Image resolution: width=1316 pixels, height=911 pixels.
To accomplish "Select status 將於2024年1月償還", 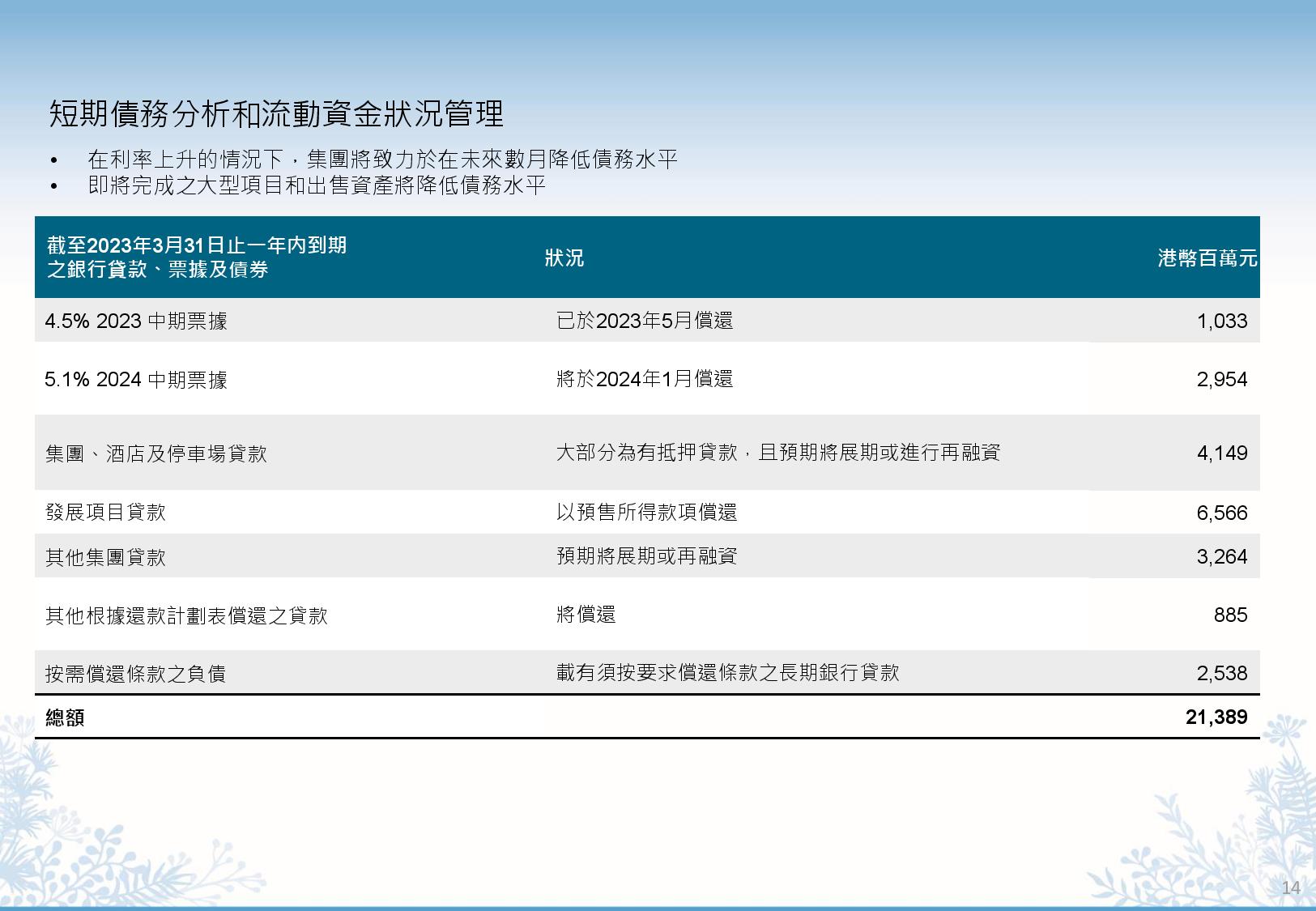I will pyautogui.click(x=645, y=379).
